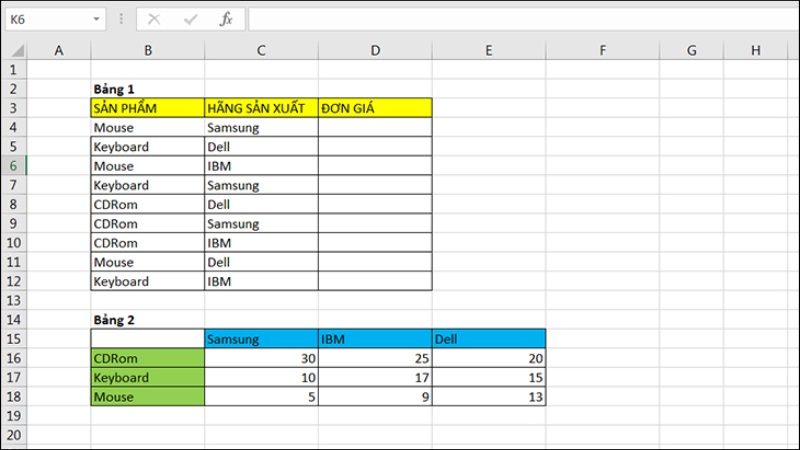Select row 6 header
Screen dimensions: 800x450
(x=13, y=166)
